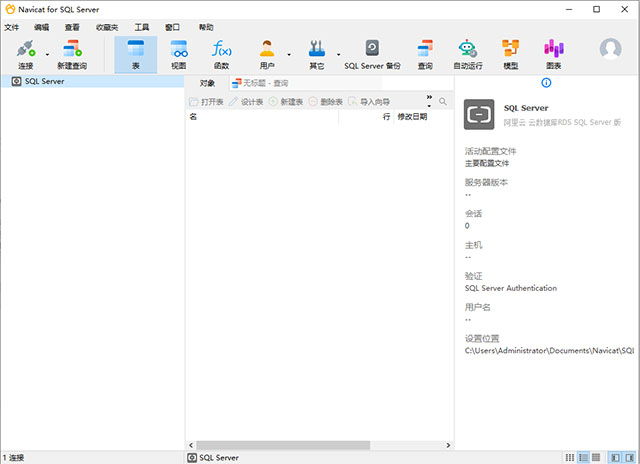
Task: Open the 查看 menu
Action: [x=72, y=27]
